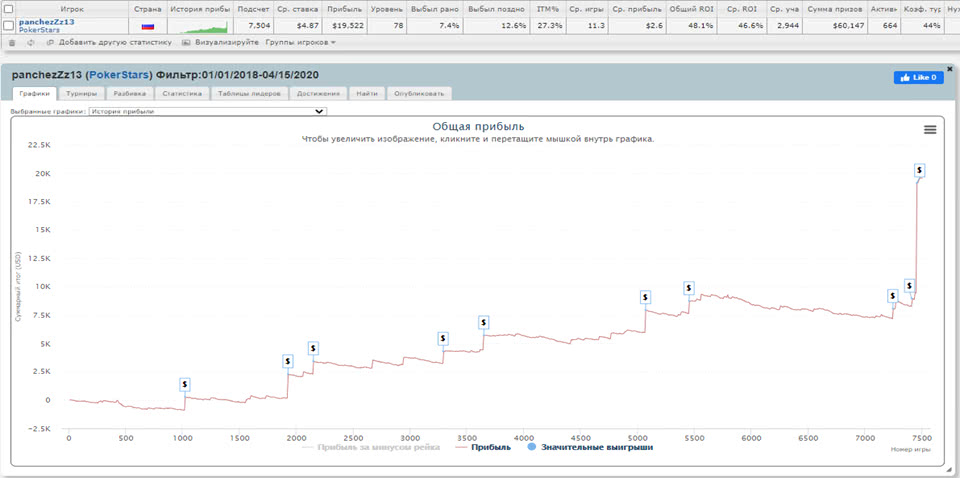The height and width of the screenshot is (478, 960).
Task: Click the dollar marker at the chart peak
Action: pos(920,171)
